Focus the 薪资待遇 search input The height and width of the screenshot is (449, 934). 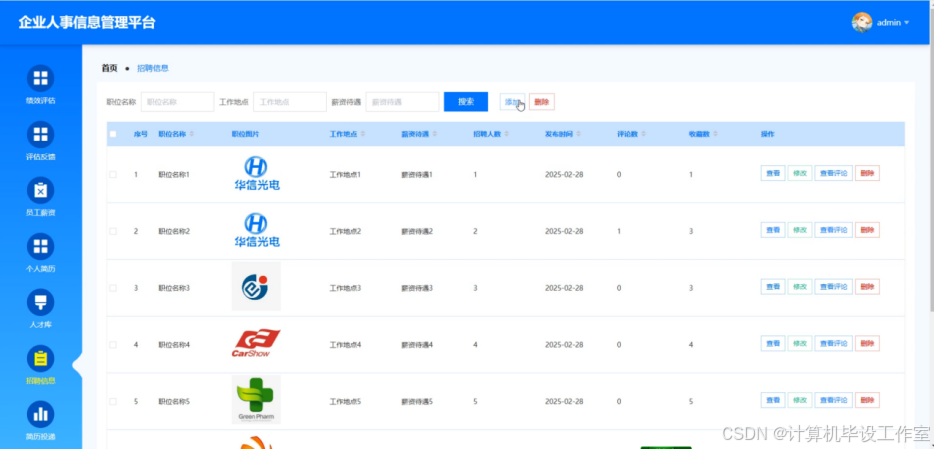click(x=403, y=102)
